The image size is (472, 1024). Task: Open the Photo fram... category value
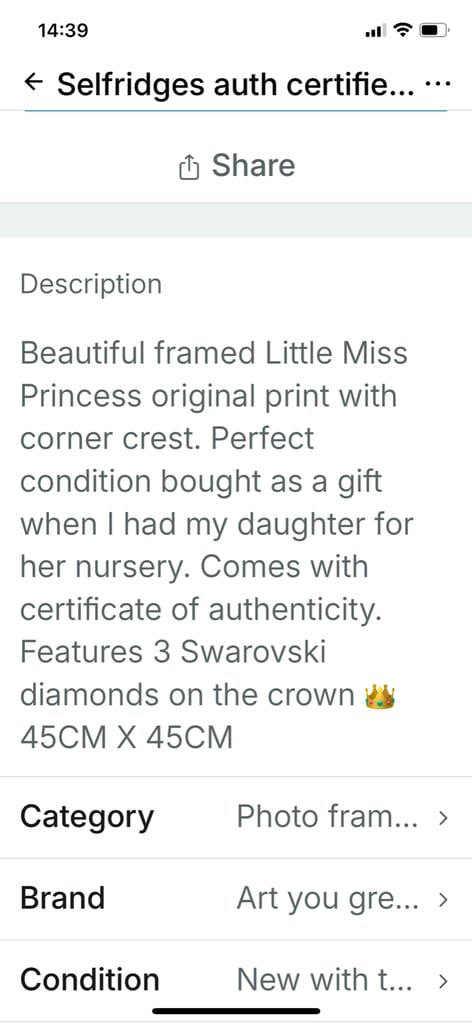pyautogui.click(x=327, y=817)
